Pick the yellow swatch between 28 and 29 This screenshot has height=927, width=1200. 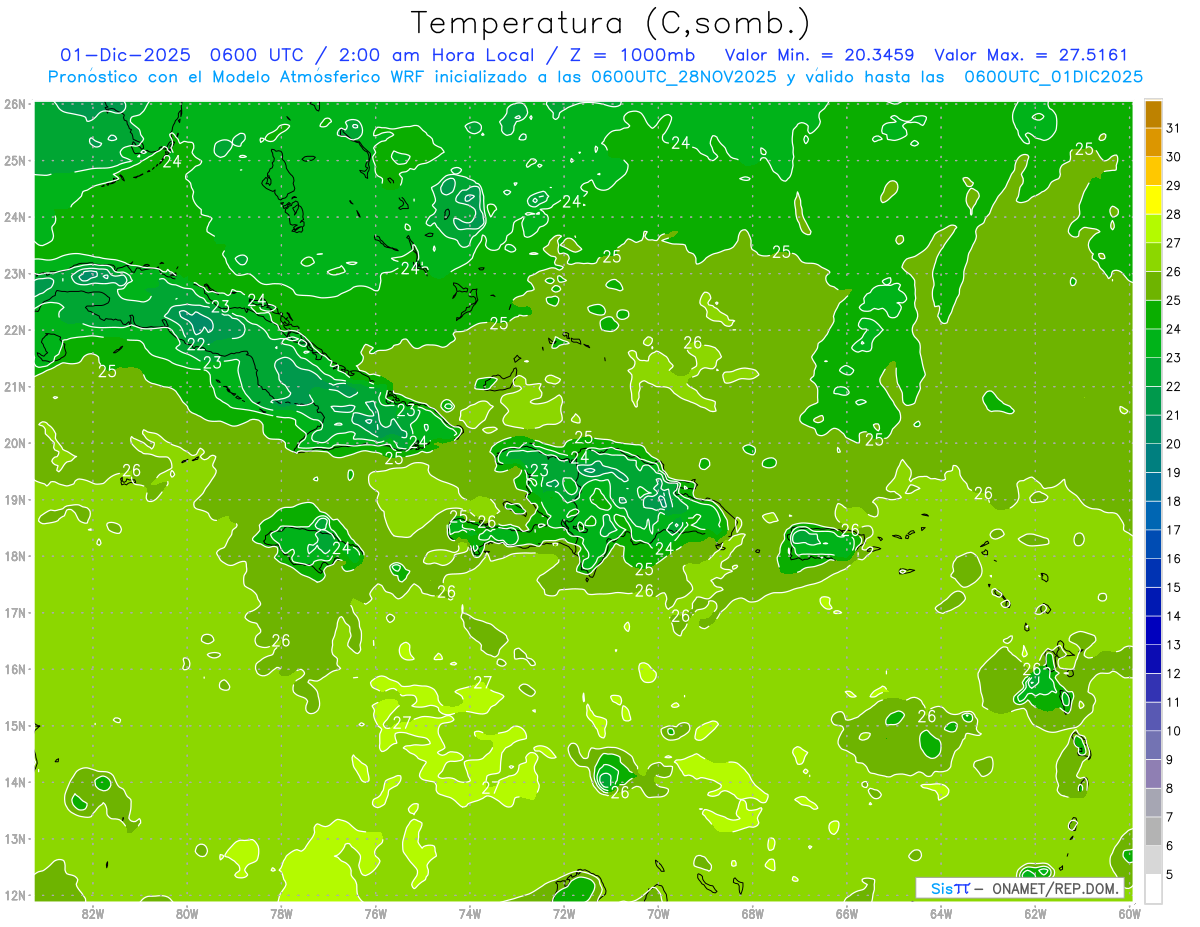(1153, 200)
